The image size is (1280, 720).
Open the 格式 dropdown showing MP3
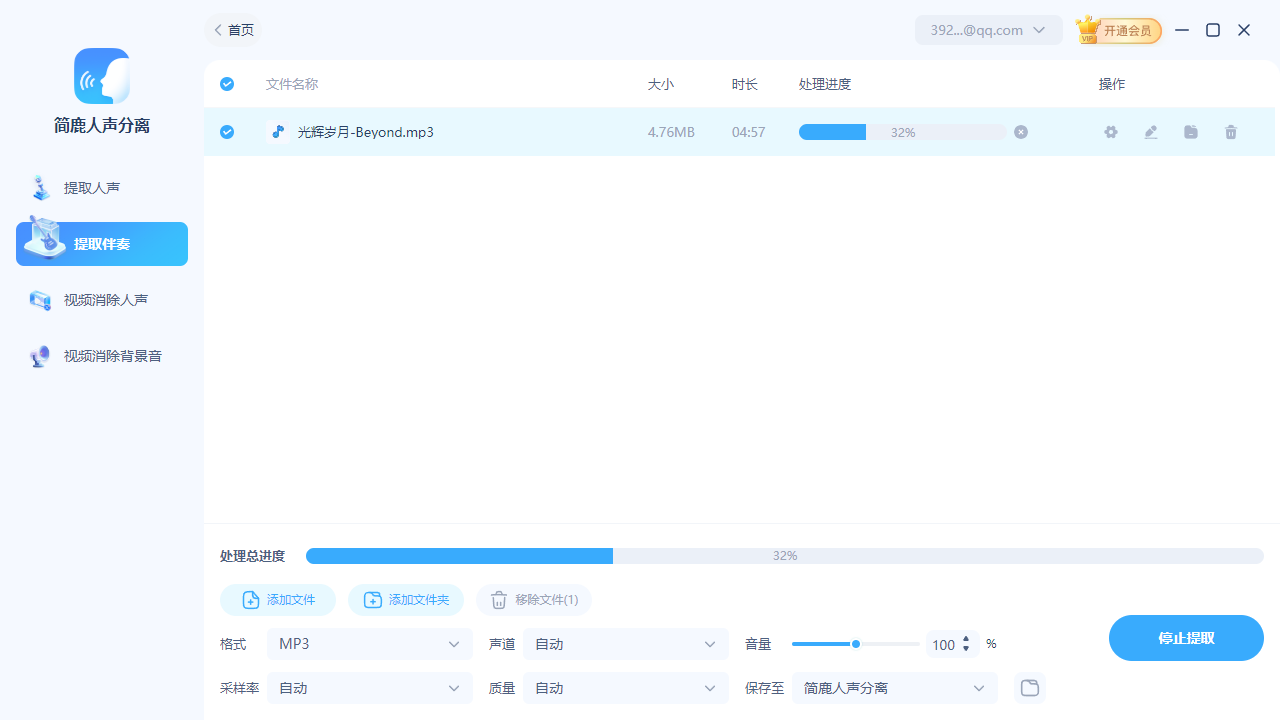pyautogui.click(x=369, y=643)
